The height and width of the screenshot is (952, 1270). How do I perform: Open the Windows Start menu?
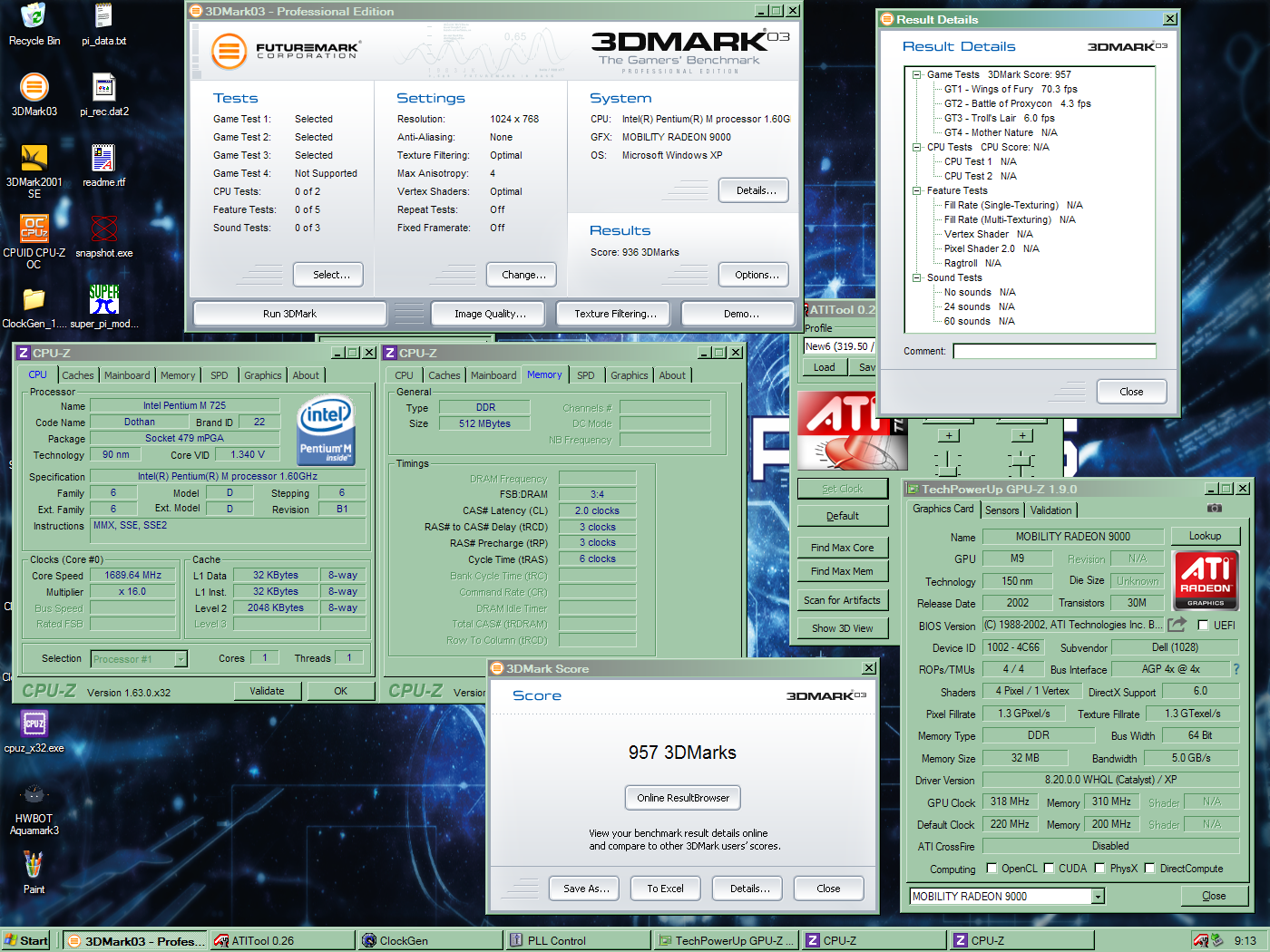click(x=26, y=941)
